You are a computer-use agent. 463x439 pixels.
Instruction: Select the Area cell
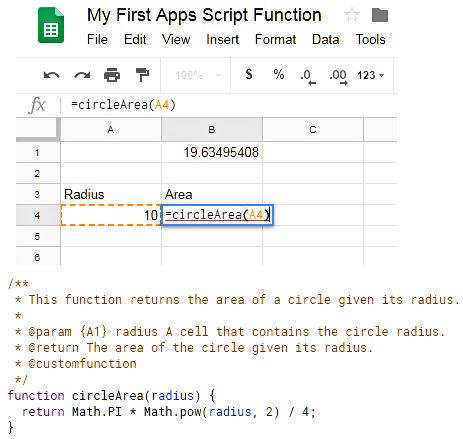point(212,194)
